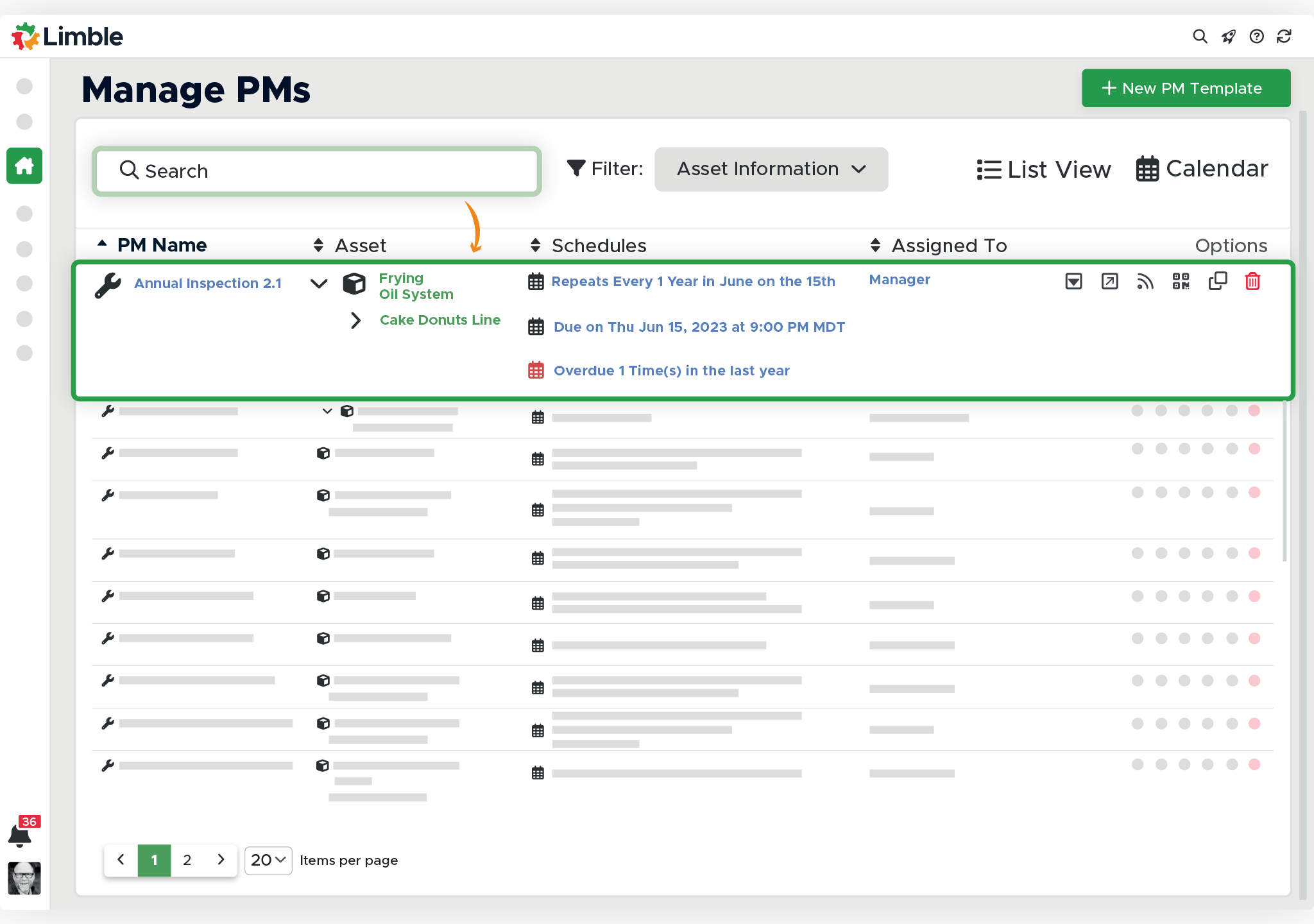Click the rocket icon in header
This screenshot has width=1314, height=924.
[1228, 37]
